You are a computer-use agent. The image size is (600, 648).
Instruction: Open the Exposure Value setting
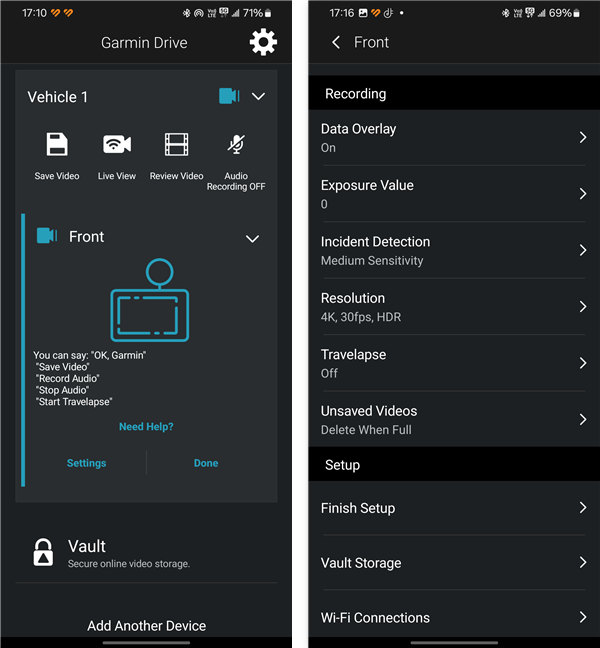pos(454,194)
